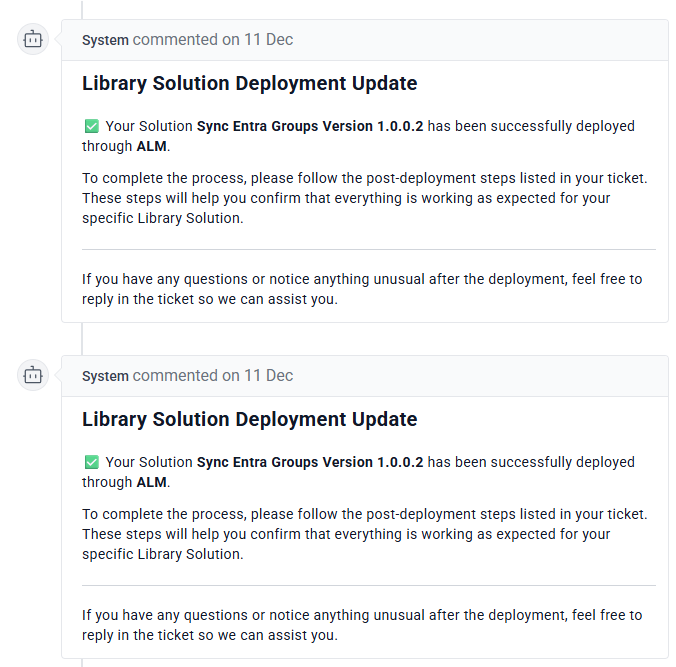Click the post-deployment steps paragraph in the first comment
Image resolution: width=676 pixels, height=667 pixels.
(364, 198)
